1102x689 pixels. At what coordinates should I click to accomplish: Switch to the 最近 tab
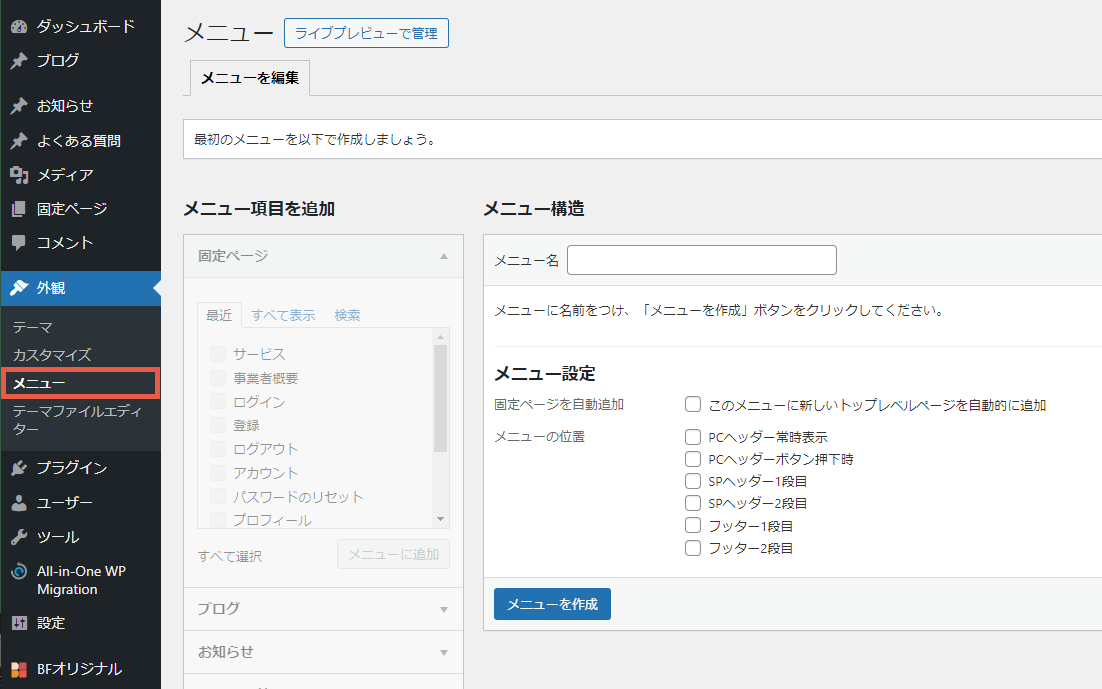tap(219, 315)
